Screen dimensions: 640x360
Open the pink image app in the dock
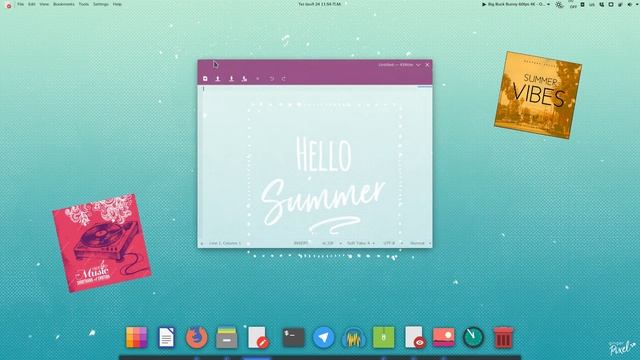tap(443, 337)
